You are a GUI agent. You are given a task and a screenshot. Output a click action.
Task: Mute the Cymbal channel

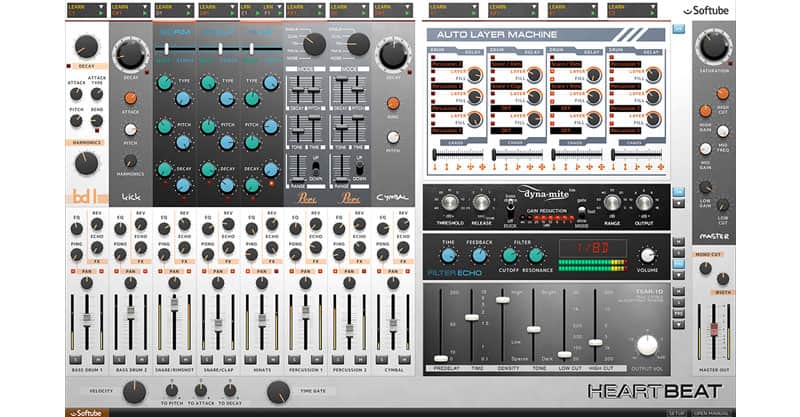click(404, 360)
